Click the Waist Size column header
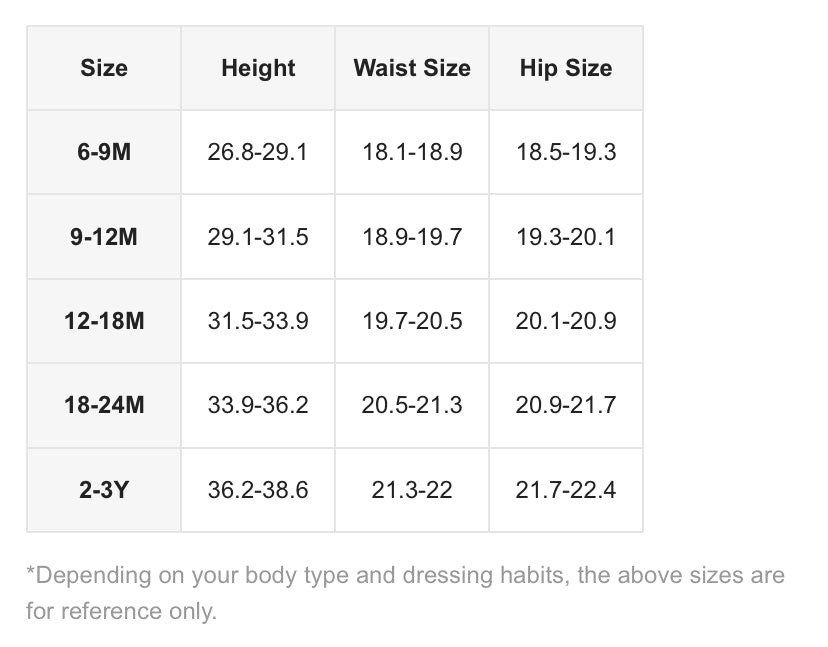This screenshot has height=647, width=828. (x=412, y=68)
